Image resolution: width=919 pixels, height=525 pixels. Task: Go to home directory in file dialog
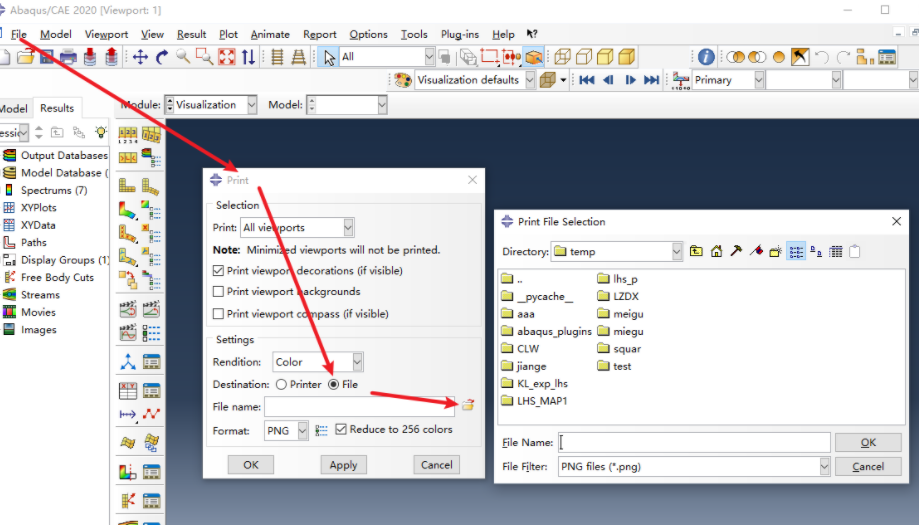pyautogui.click(x=716, y=252)
